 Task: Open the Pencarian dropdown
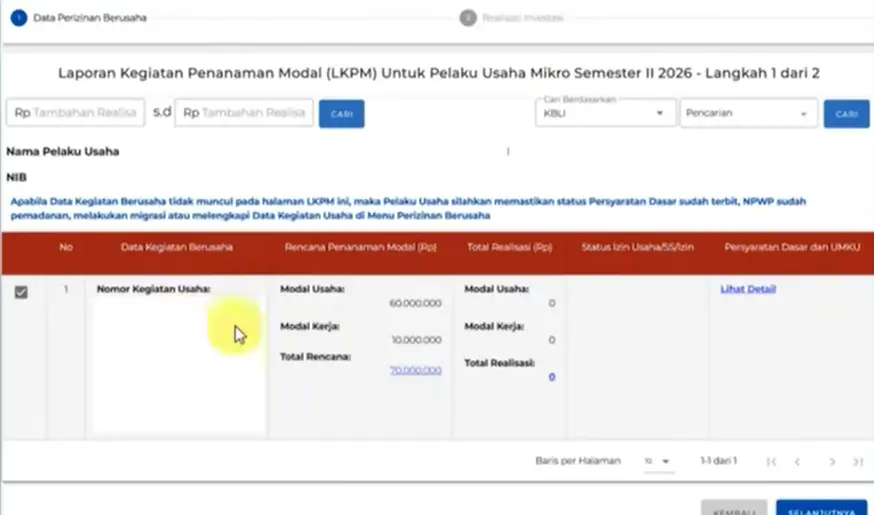tap(749, 113)
